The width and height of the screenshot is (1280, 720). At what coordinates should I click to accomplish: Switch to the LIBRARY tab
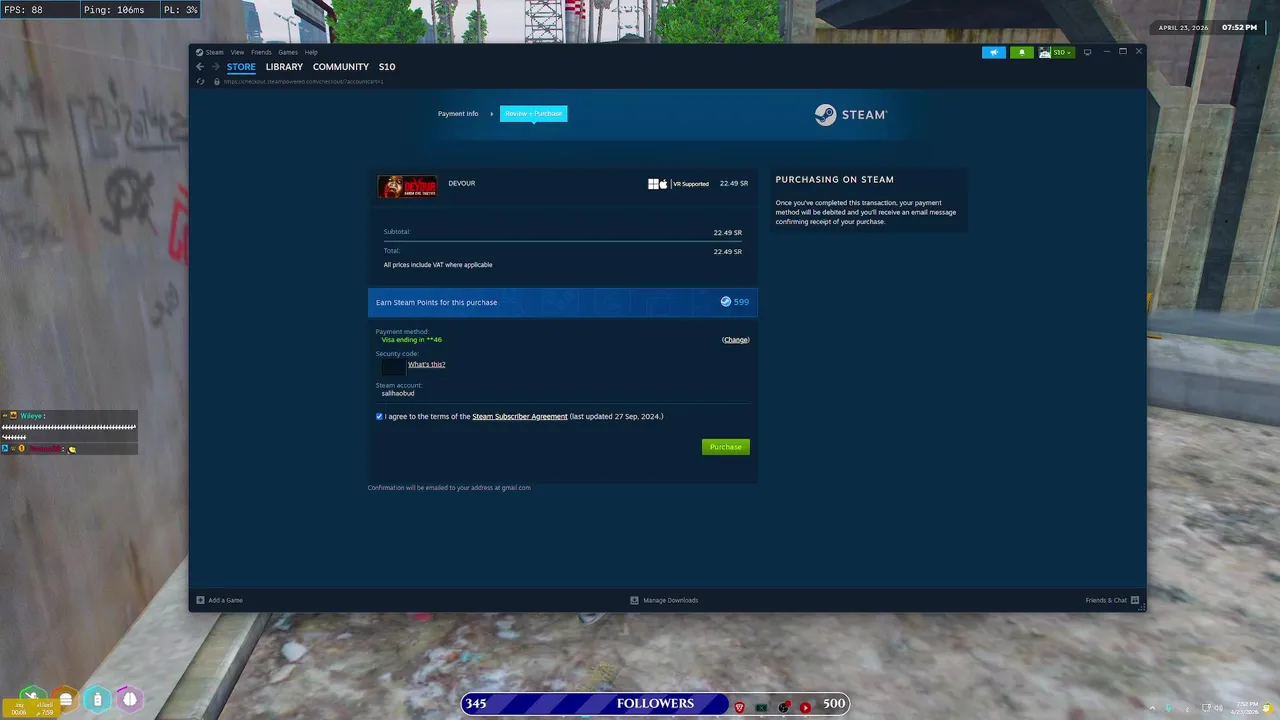coord(284,67)
